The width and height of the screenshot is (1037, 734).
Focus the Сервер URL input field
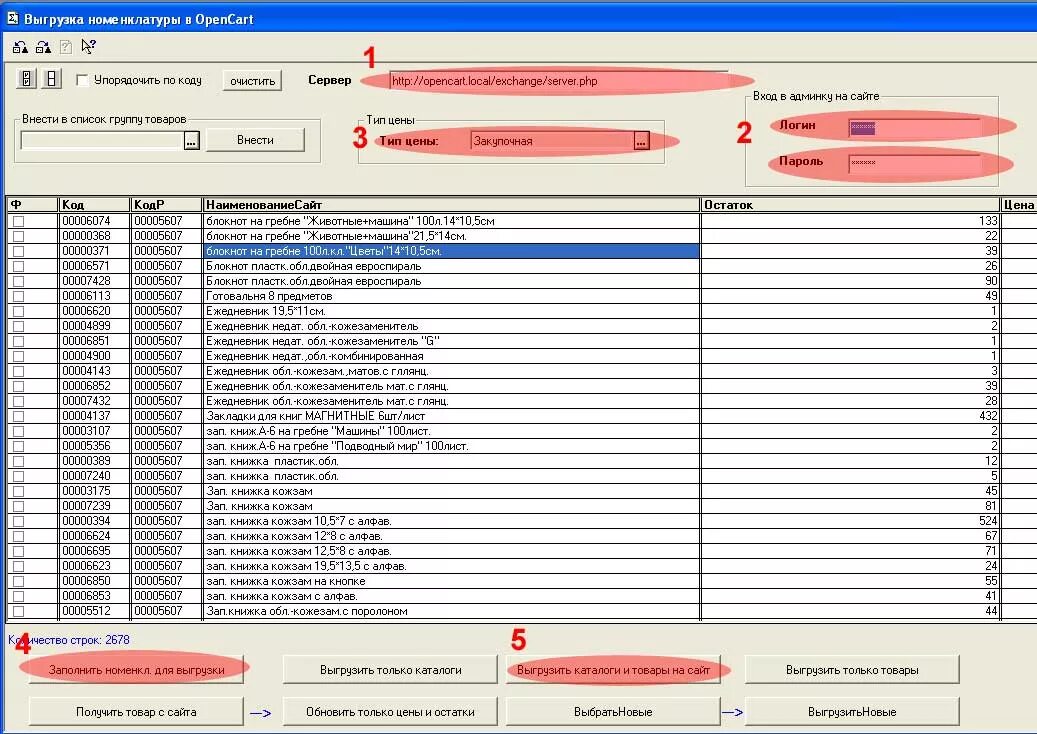[x=559, y=81]
